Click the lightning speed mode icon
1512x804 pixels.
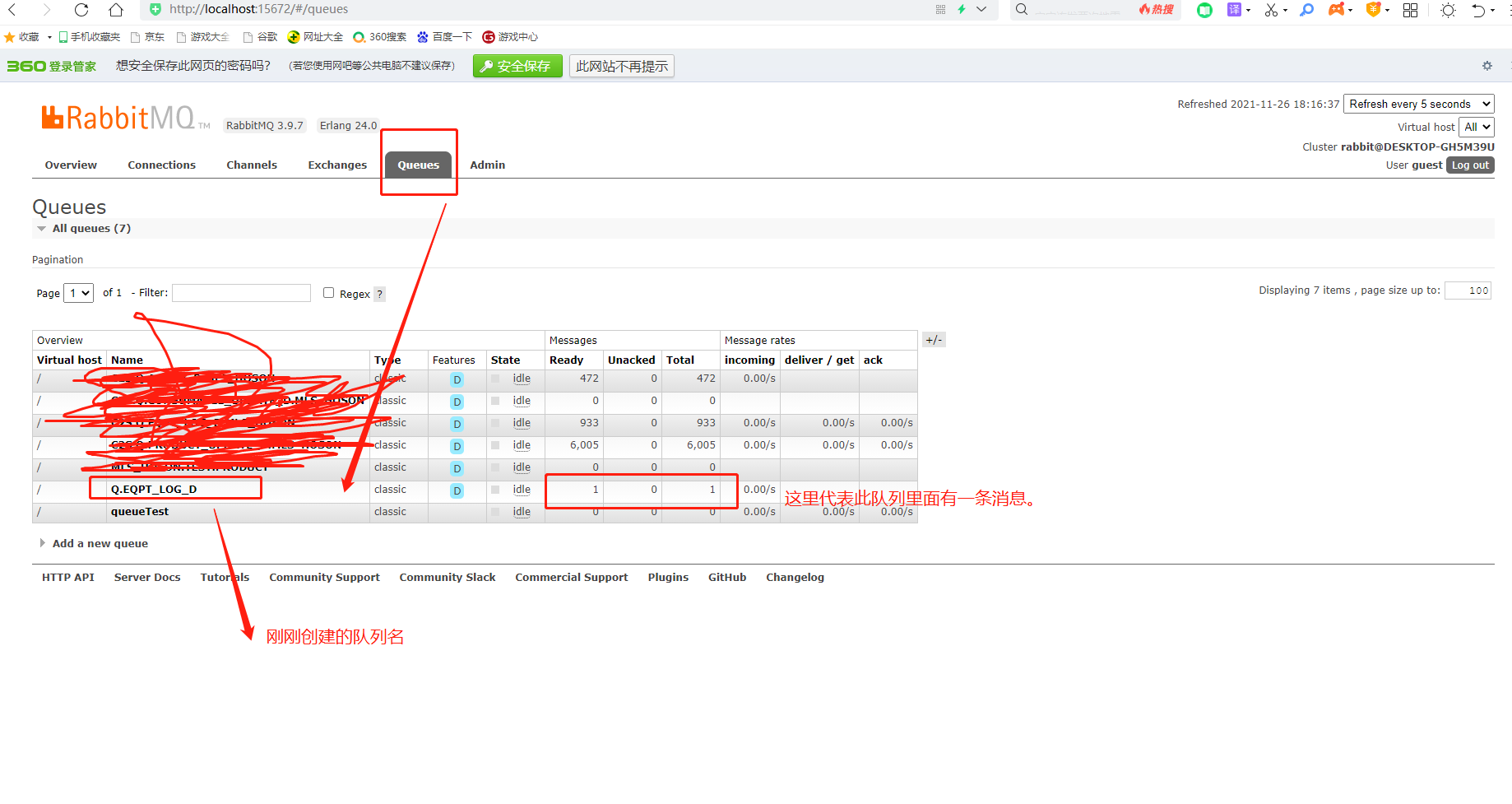point(961,10)
